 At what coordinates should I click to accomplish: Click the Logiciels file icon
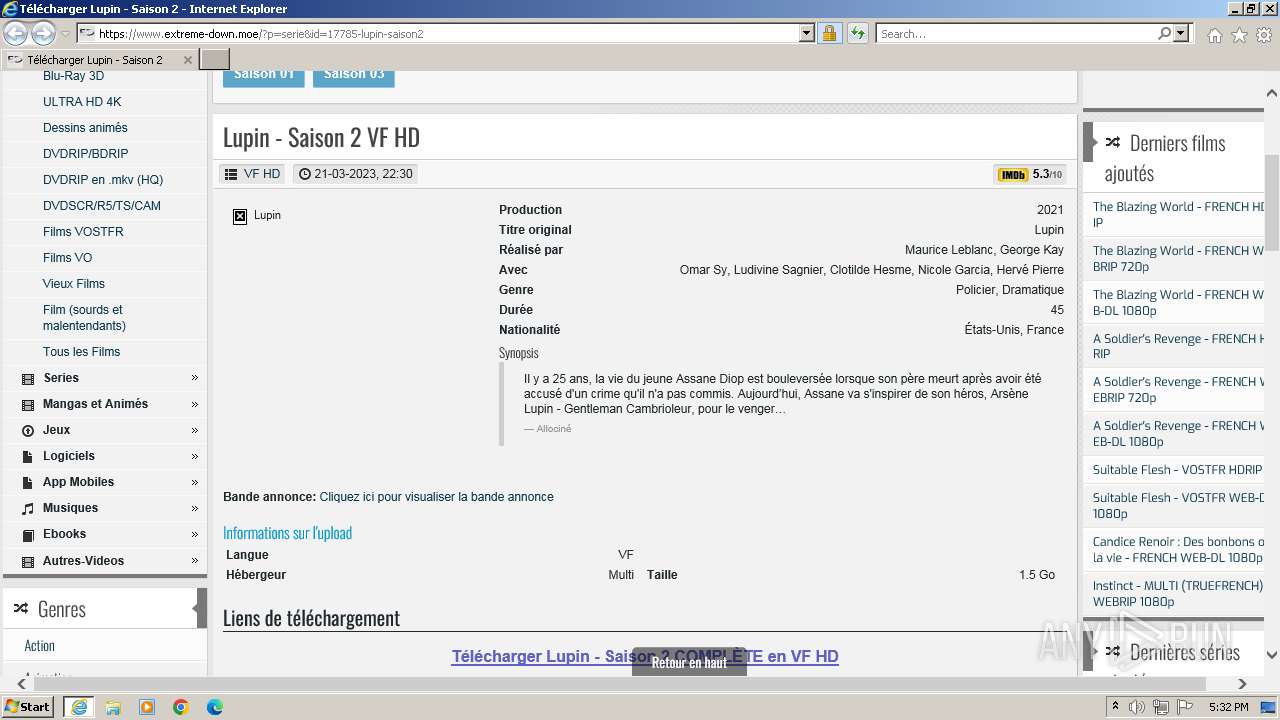(x=28, y=457)
